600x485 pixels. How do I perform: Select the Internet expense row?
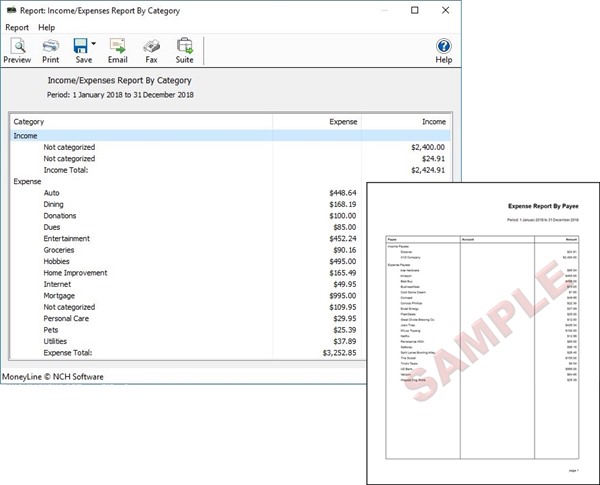click(188, 284)
